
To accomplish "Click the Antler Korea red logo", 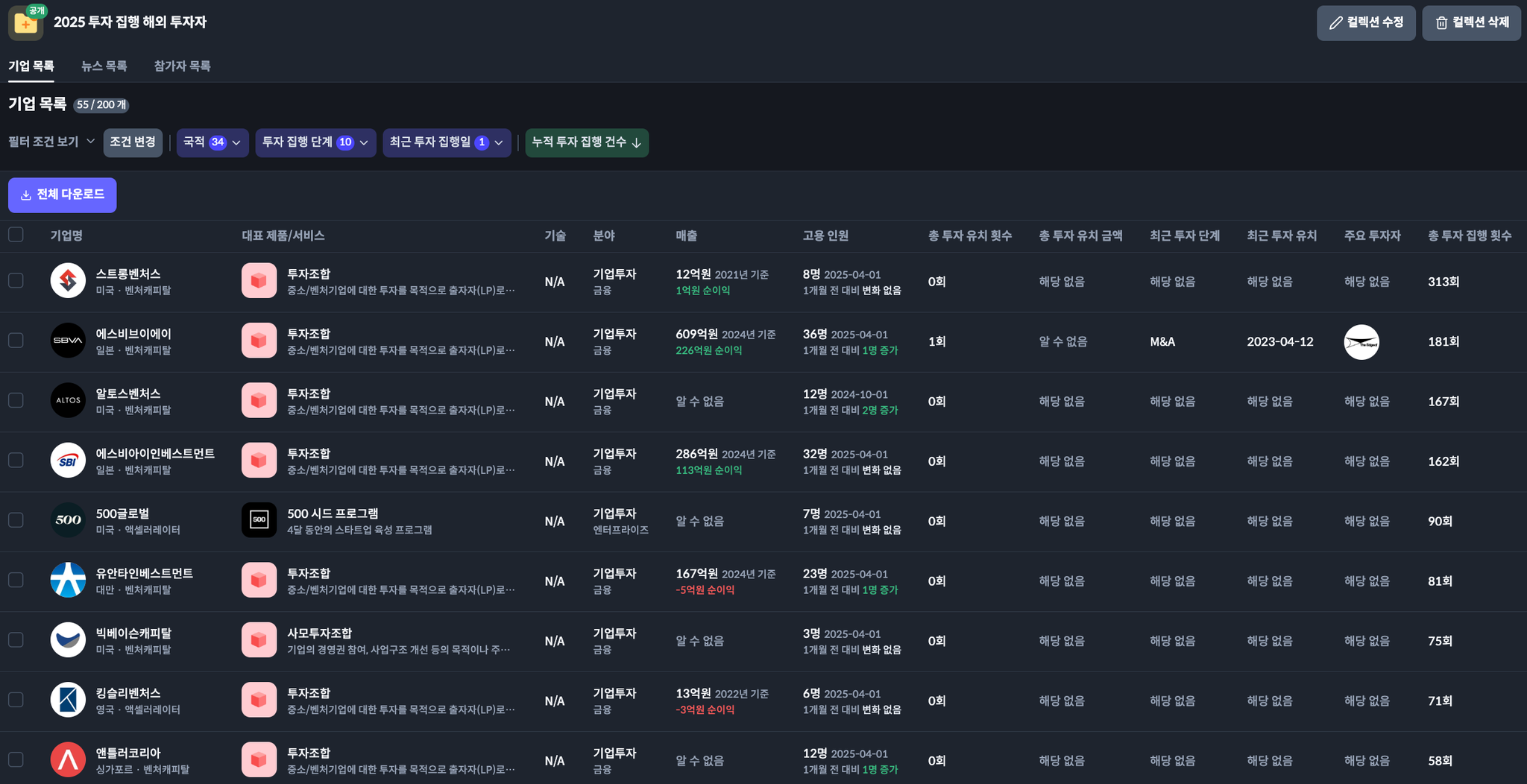I will 68,759.
